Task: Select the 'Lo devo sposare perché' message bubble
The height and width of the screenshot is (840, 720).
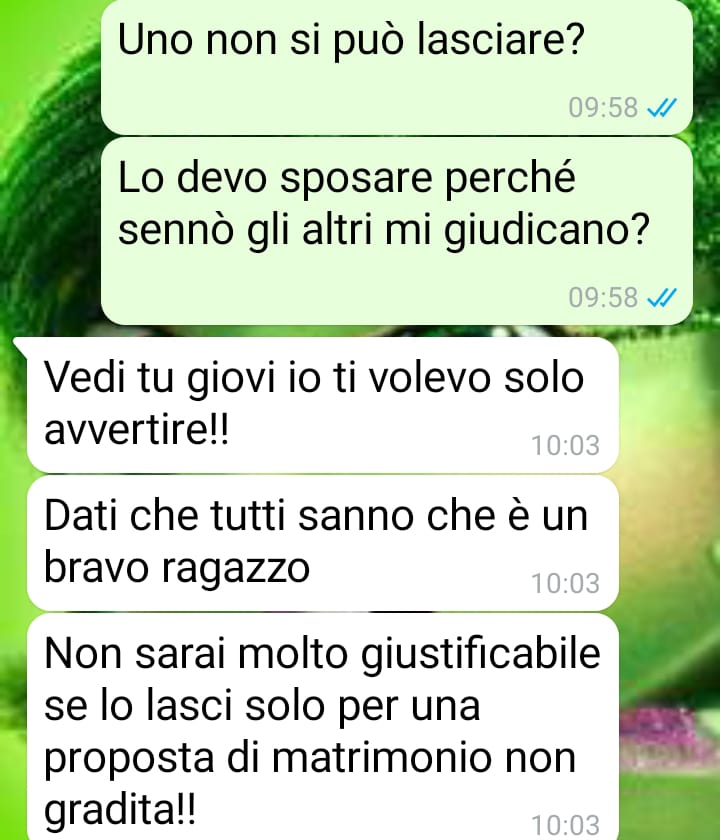Action: [x=396, y=231]
